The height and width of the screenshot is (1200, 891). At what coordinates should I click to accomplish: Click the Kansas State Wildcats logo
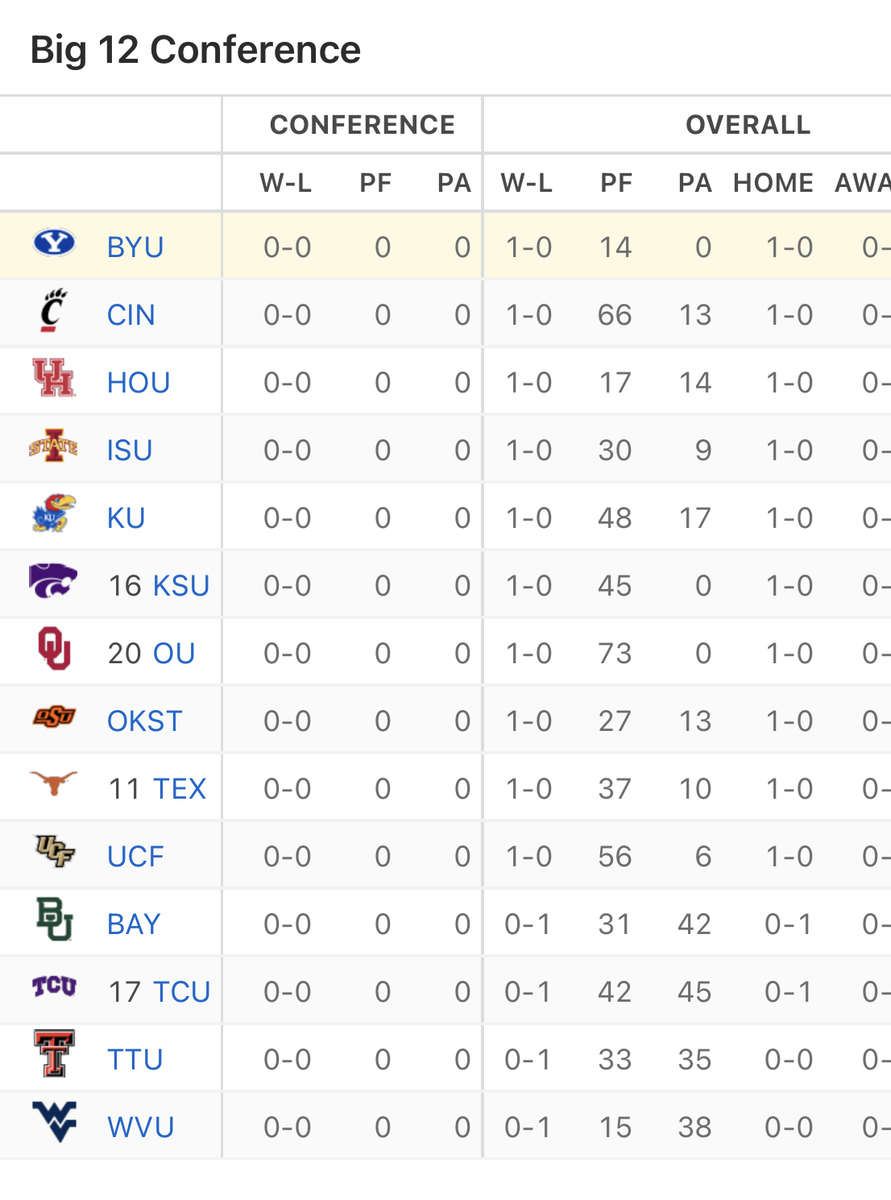pos(55,585)
